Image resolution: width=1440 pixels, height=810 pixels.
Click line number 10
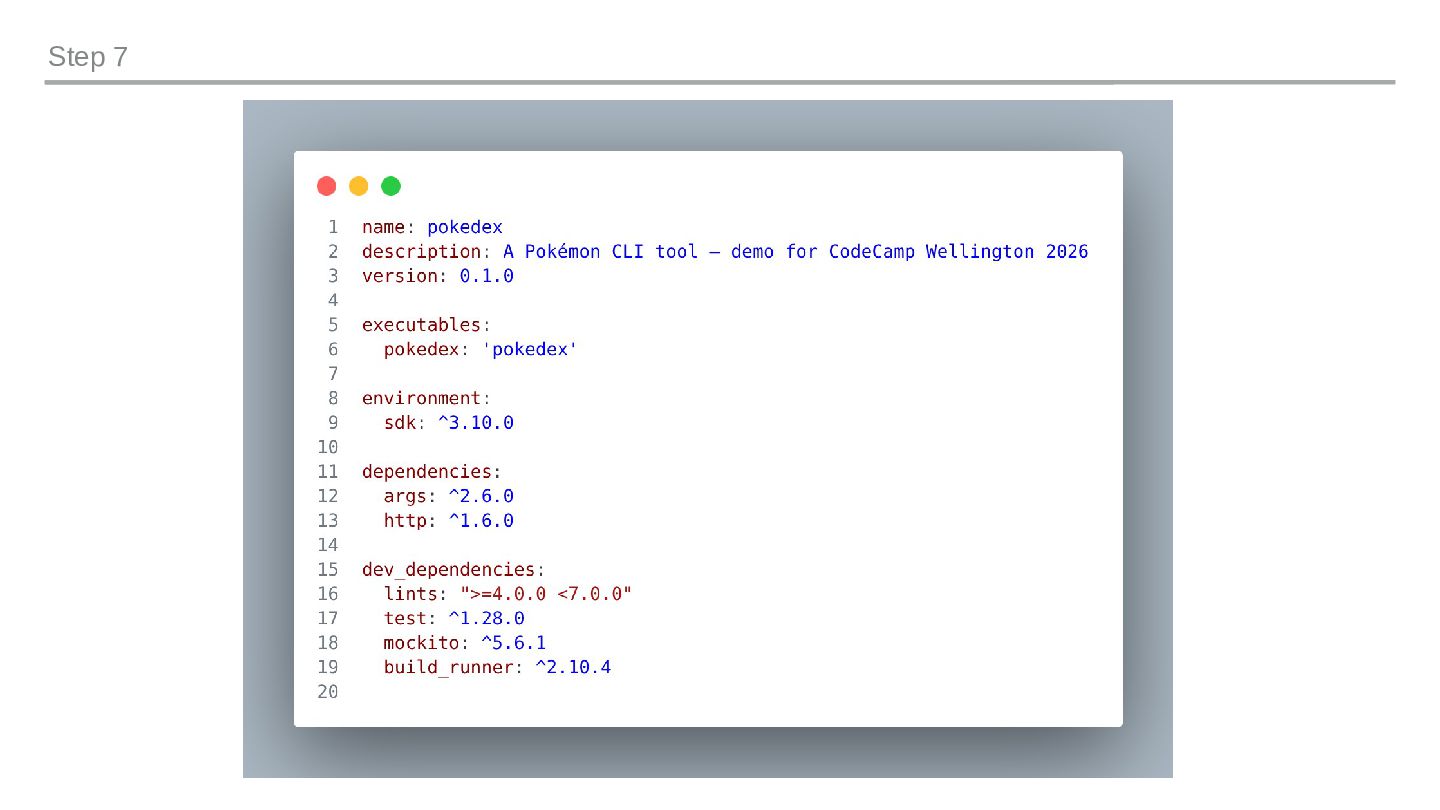[328, 447]
